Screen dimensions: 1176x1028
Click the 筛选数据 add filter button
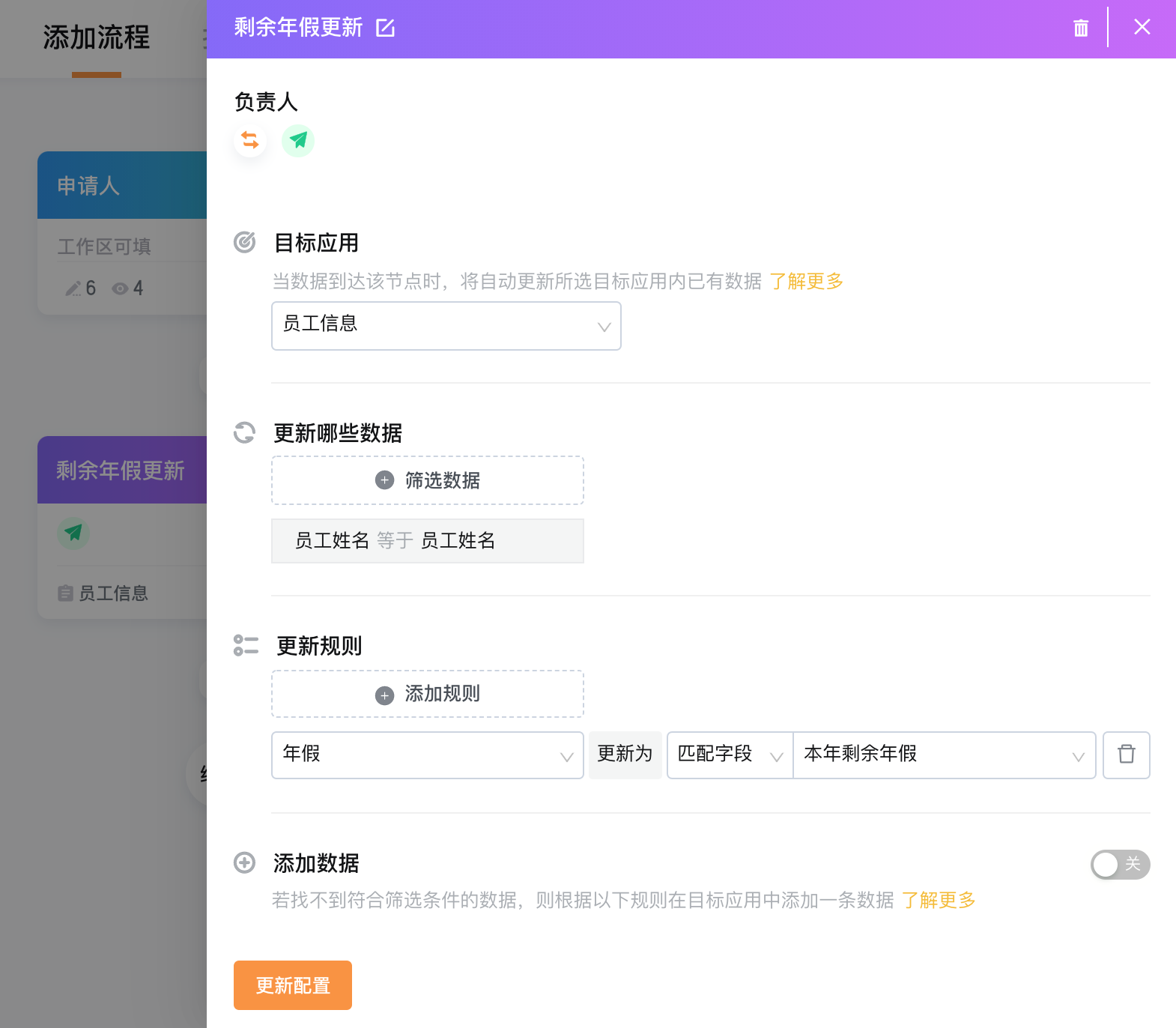428,480
